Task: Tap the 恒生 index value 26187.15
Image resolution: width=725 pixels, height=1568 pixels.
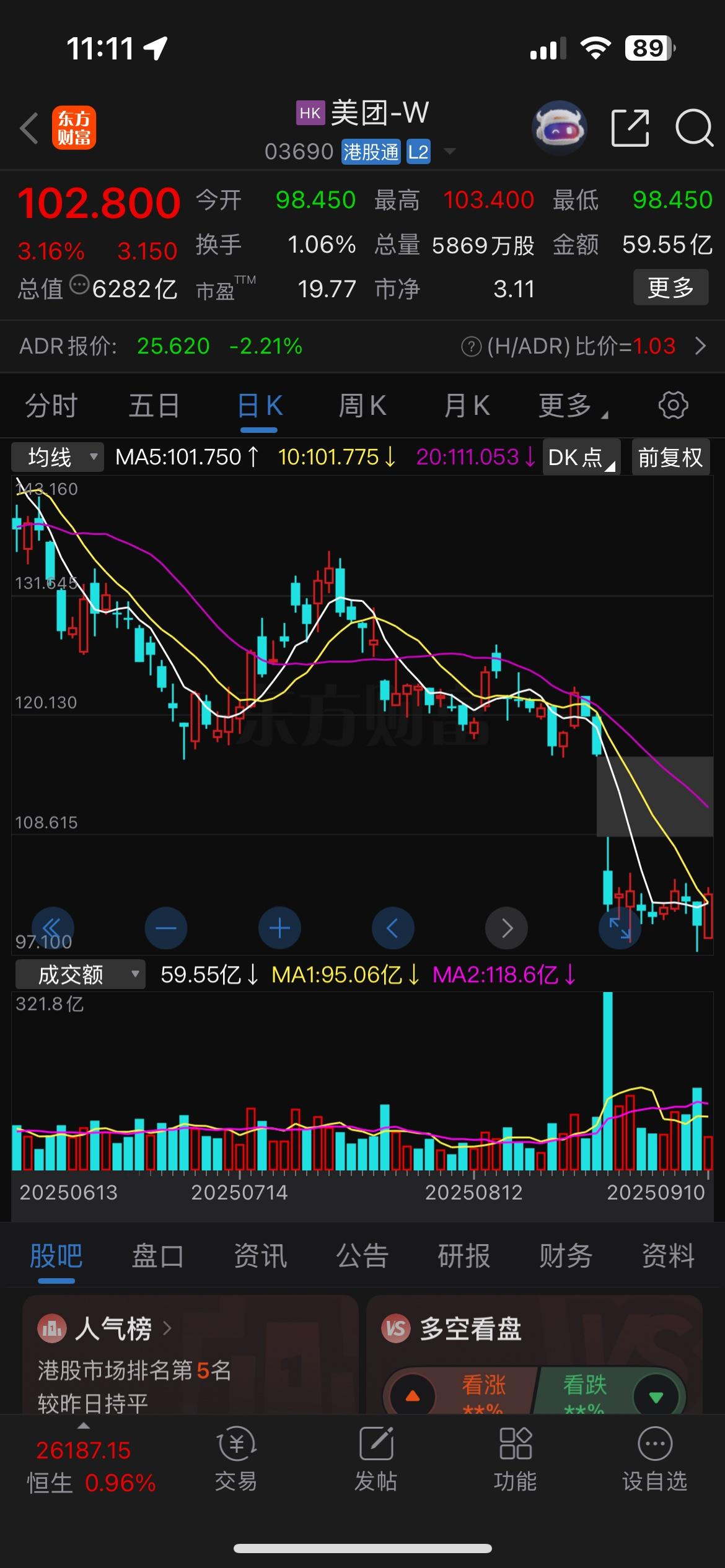Action: (x=83, y=1451)
